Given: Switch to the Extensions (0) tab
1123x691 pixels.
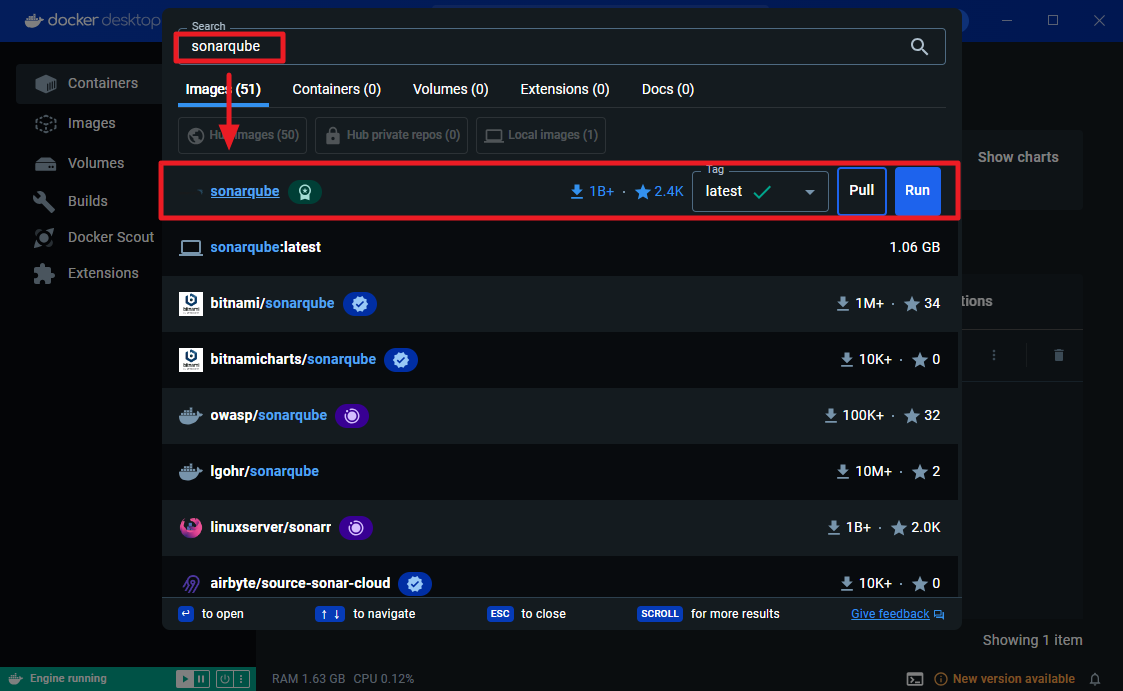Looking at the screenshot, I should click(x=564, y=90).
